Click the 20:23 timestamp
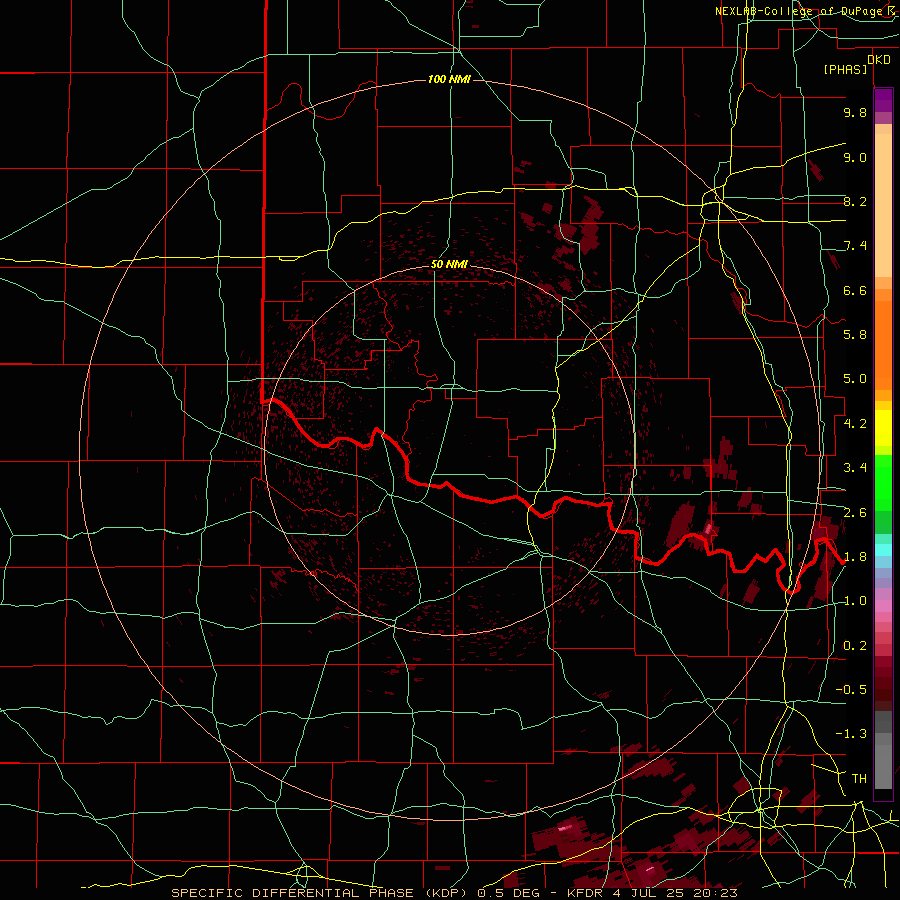The height and width of the screenshot is (900, 900). (x=717, y=893)
